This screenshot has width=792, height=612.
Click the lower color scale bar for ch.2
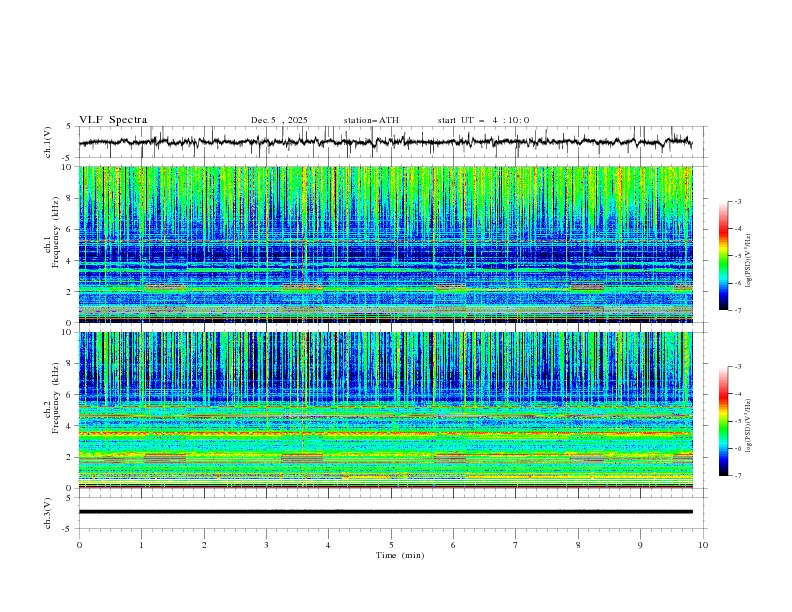coord(724,421)
